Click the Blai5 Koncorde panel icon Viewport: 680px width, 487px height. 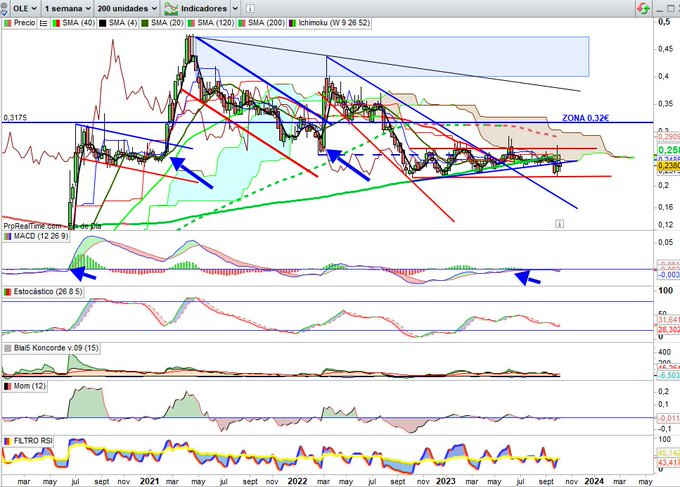click(7, 348)
